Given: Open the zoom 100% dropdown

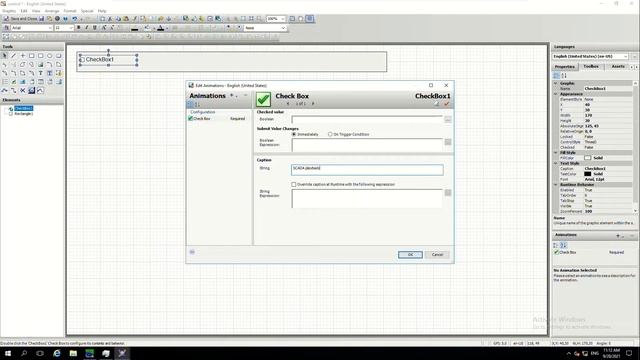Looking at the screenshot, I should (282, 19).
